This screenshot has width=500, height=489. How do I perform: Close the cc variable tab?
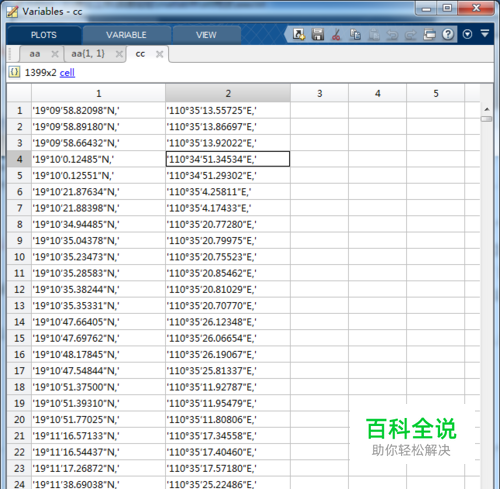(x=160, y=54)
